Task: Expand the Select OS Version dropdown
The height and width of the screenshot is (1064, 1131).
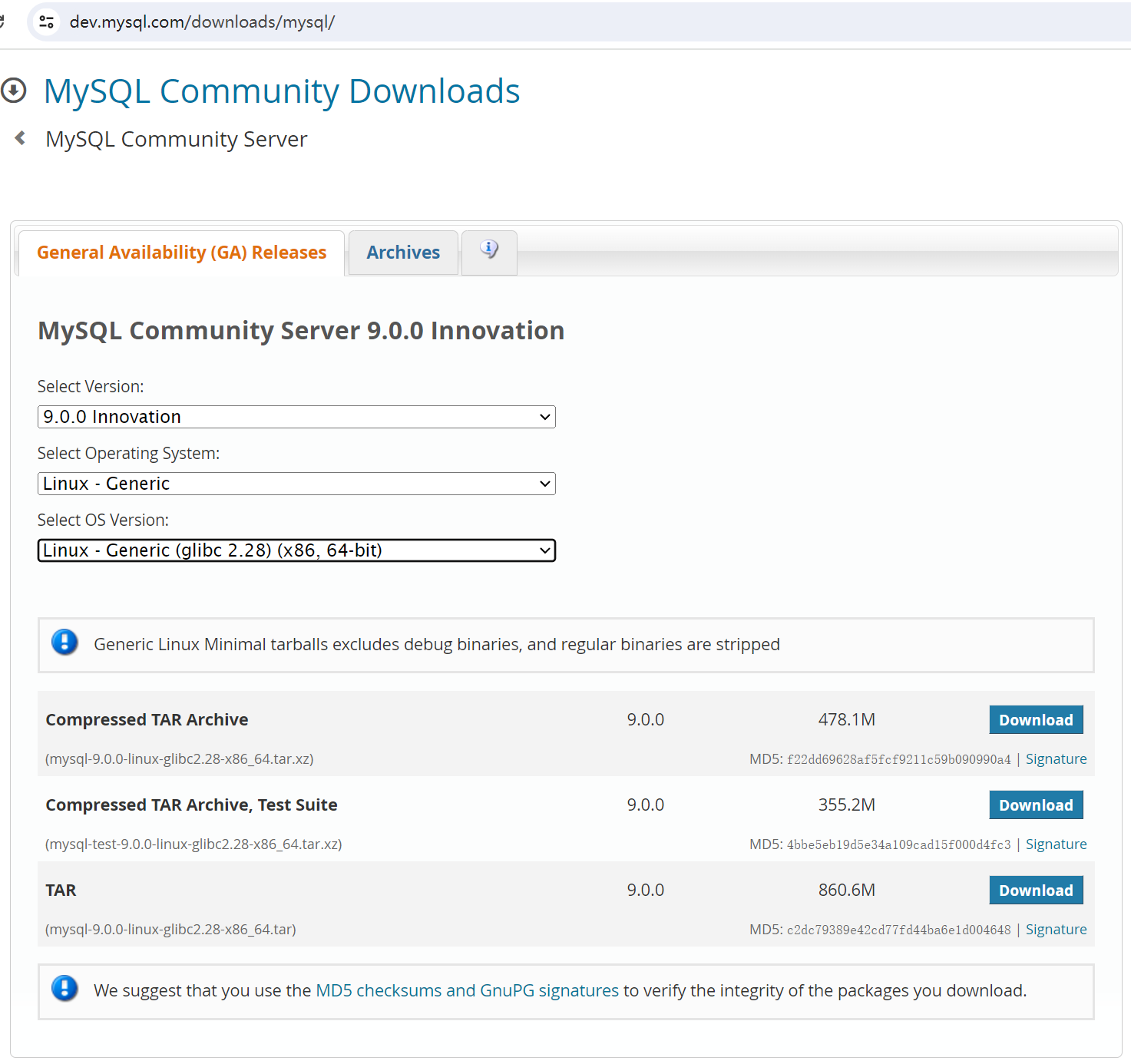Action: click(x=296, y=550)
